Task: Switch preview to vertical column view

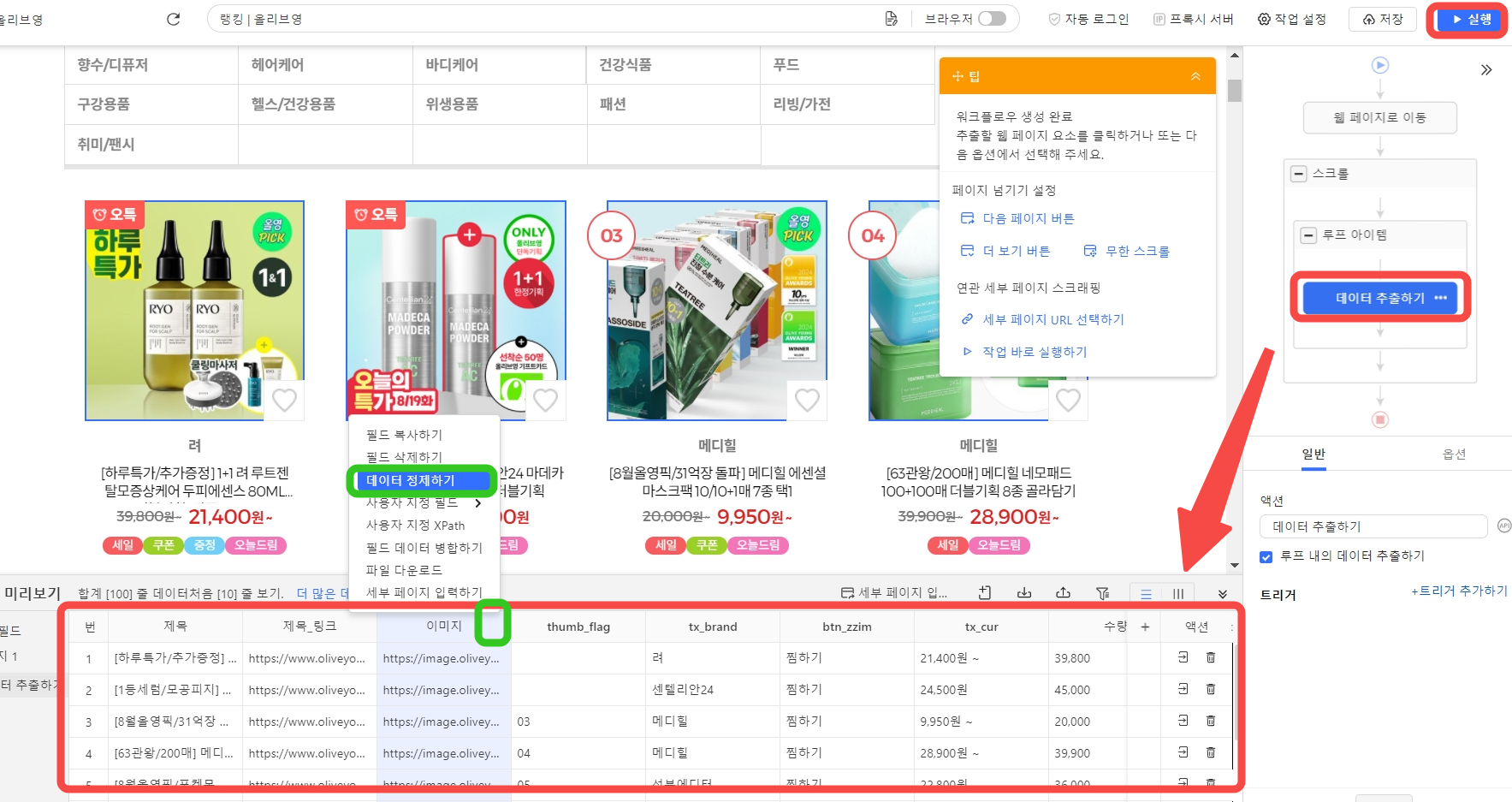Action: tap(1178, 593)
